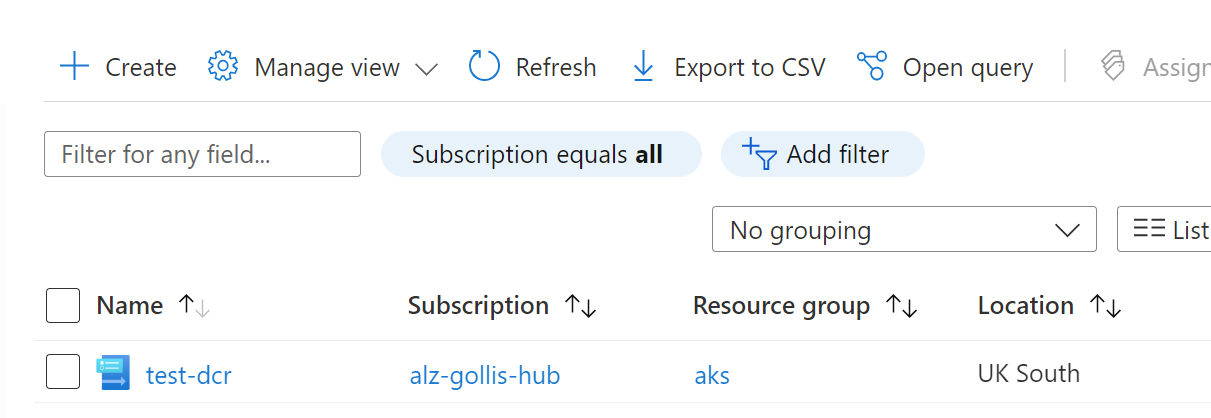The width and height of the screenshot is (1211, 418).
Task: Sort by Name column arrows
Action: point(194,306)
